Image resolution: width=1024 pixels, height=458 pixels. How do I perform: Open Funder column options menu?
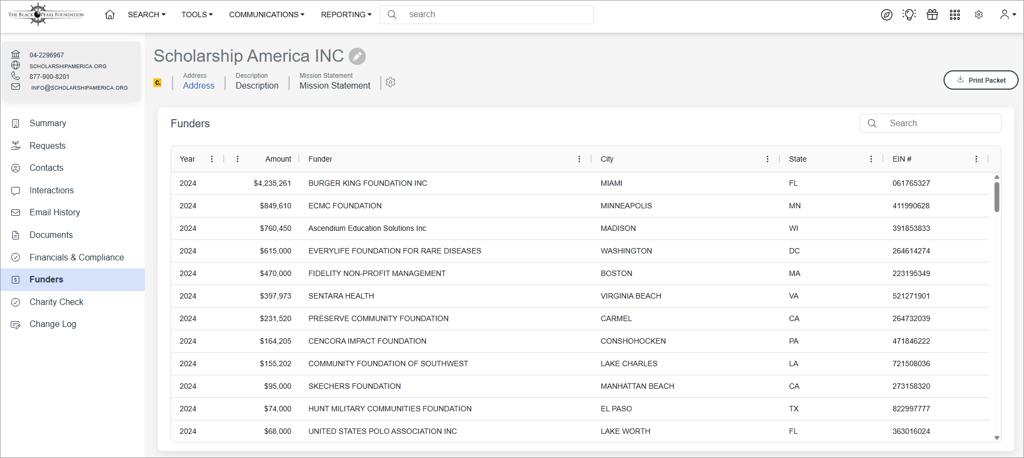[x=579, y=159]
